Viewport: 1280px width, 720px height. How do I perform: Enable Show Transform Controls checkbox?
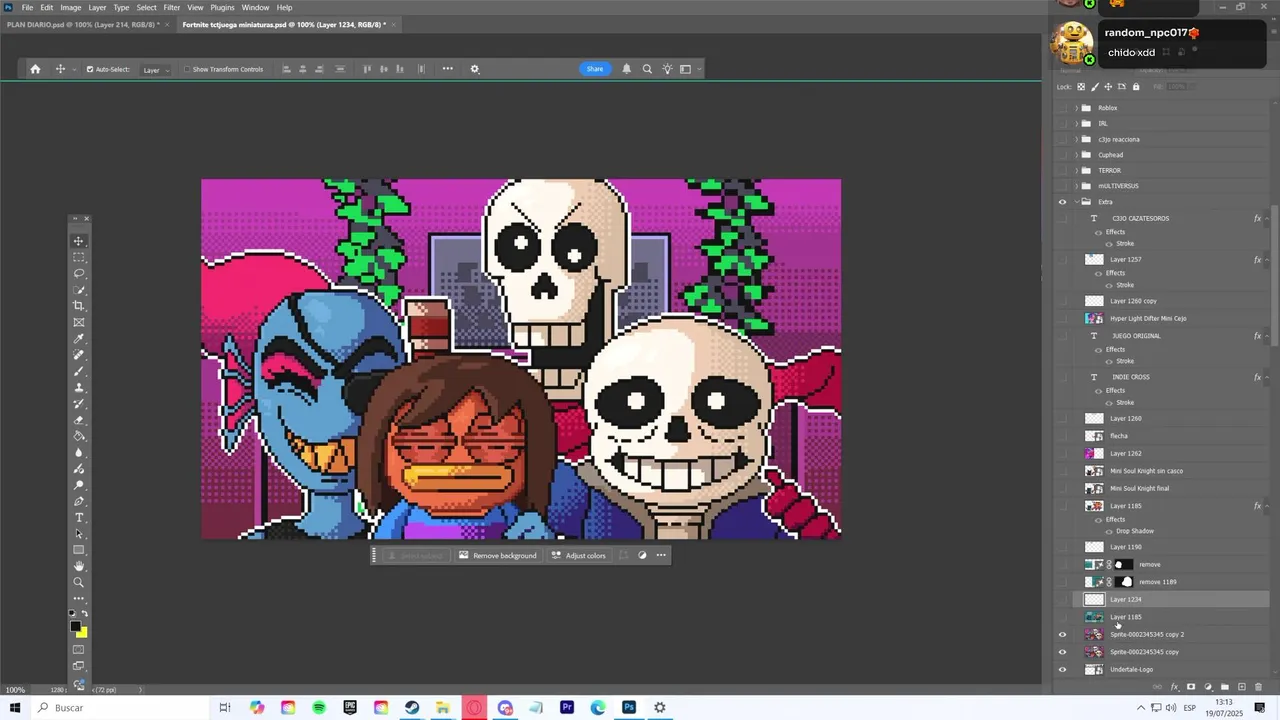[186, 69]
